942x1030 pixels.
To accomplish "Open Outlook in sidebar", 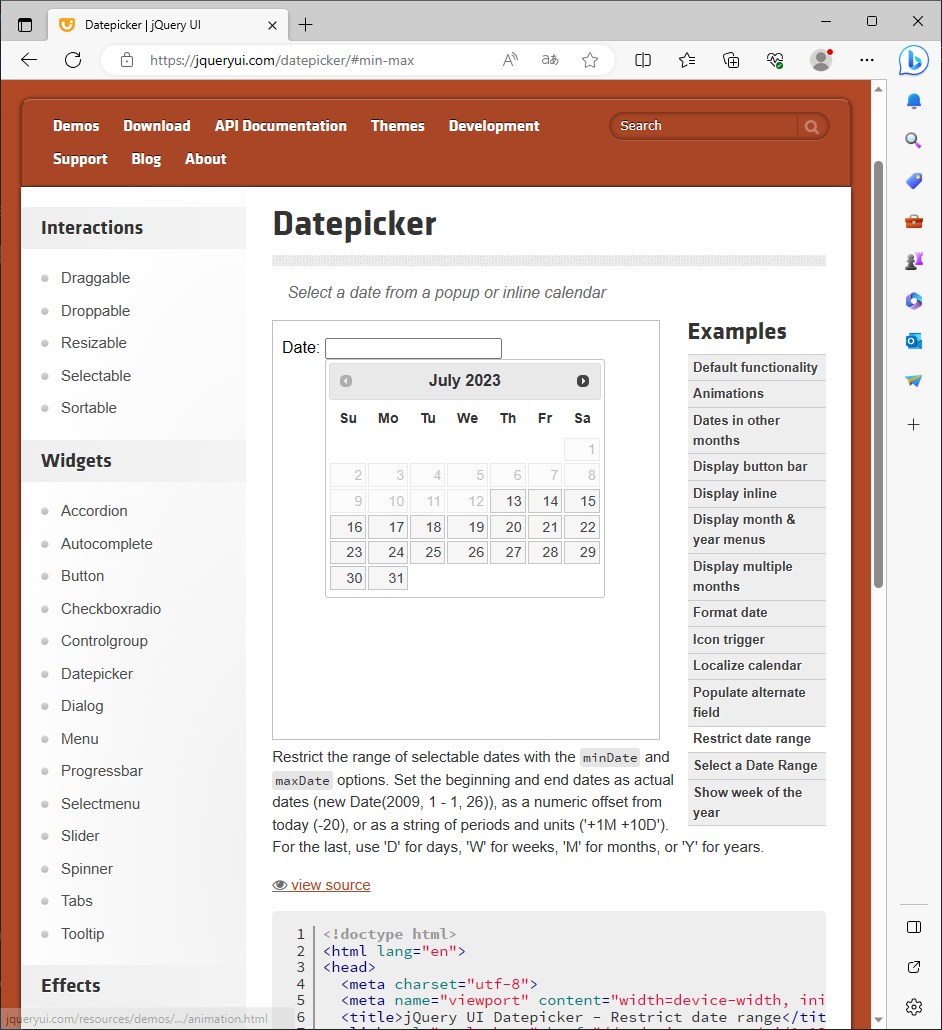I will point(914,341).
